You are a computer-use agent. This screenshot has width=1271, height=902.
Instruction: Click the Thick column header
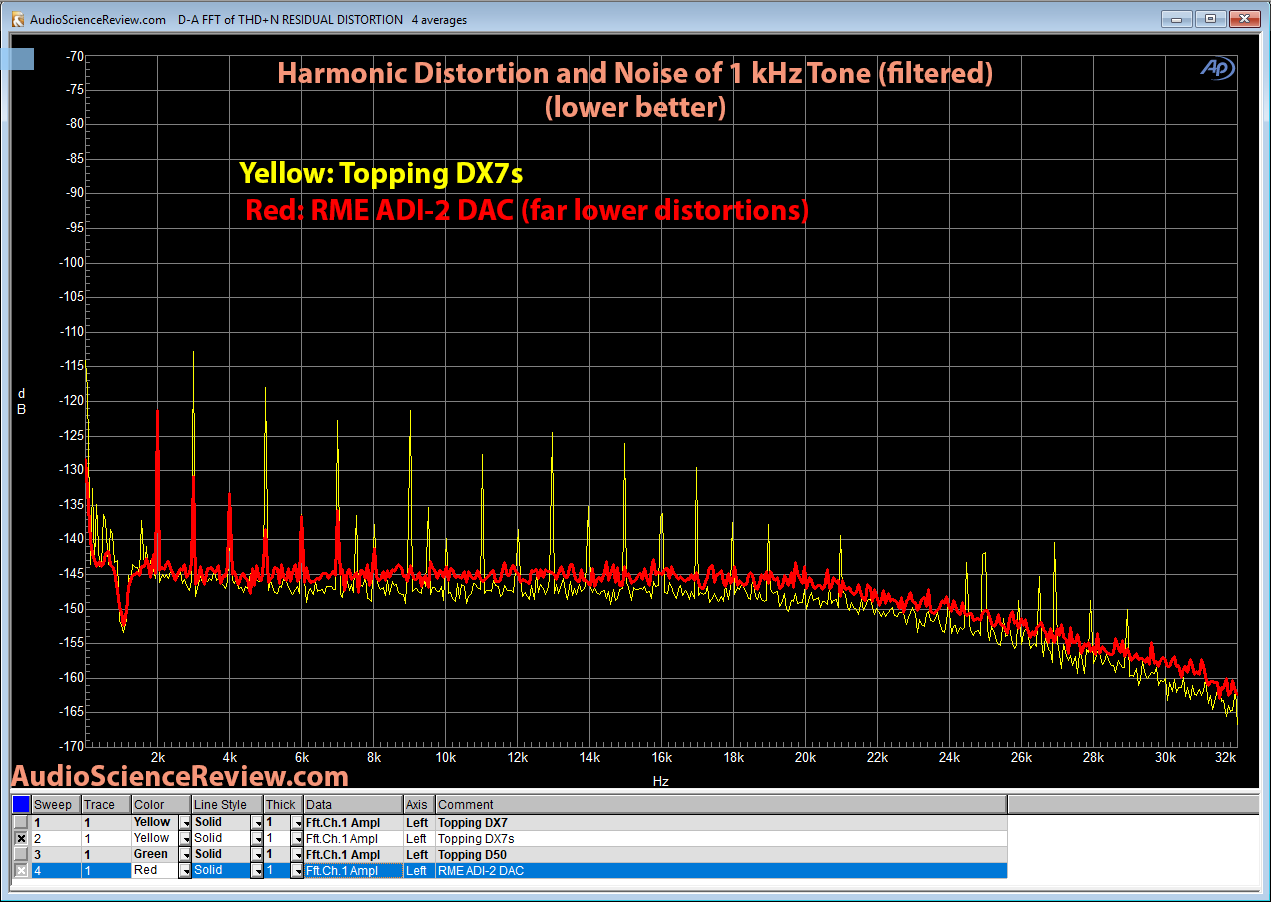click(x=283, y=804)
